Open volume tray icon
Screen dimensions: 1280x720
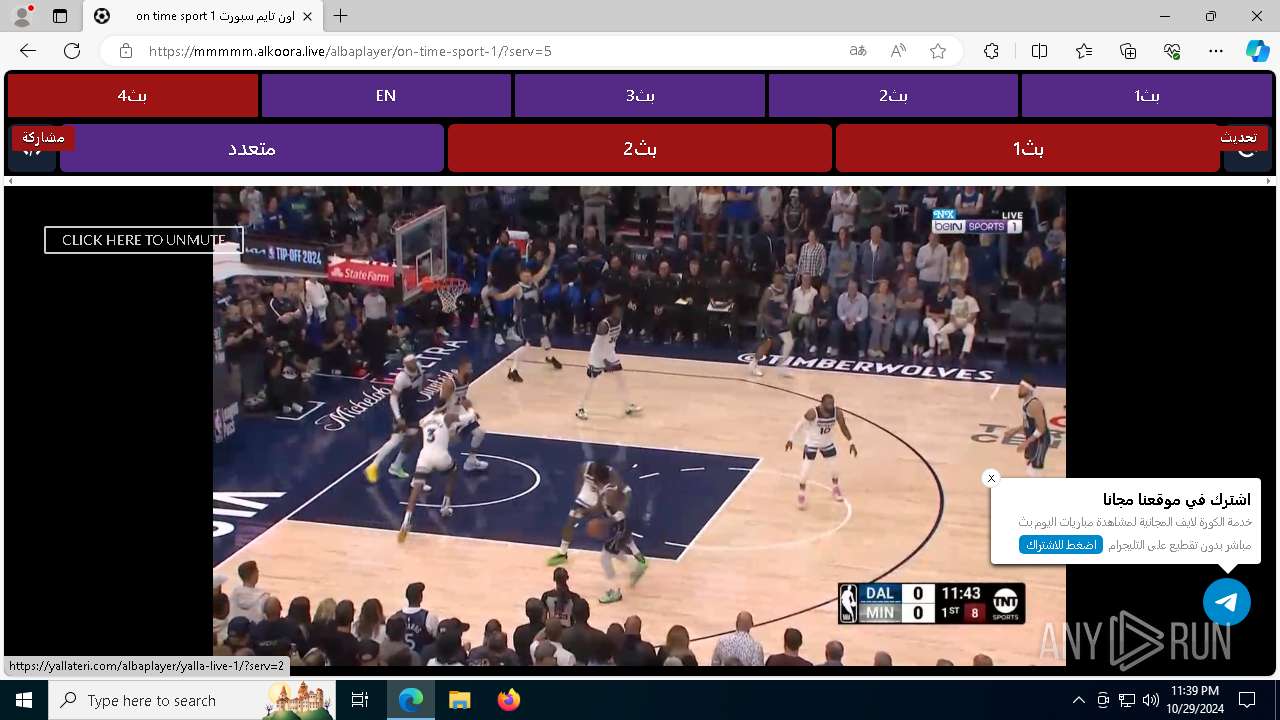pos(1150,700)
